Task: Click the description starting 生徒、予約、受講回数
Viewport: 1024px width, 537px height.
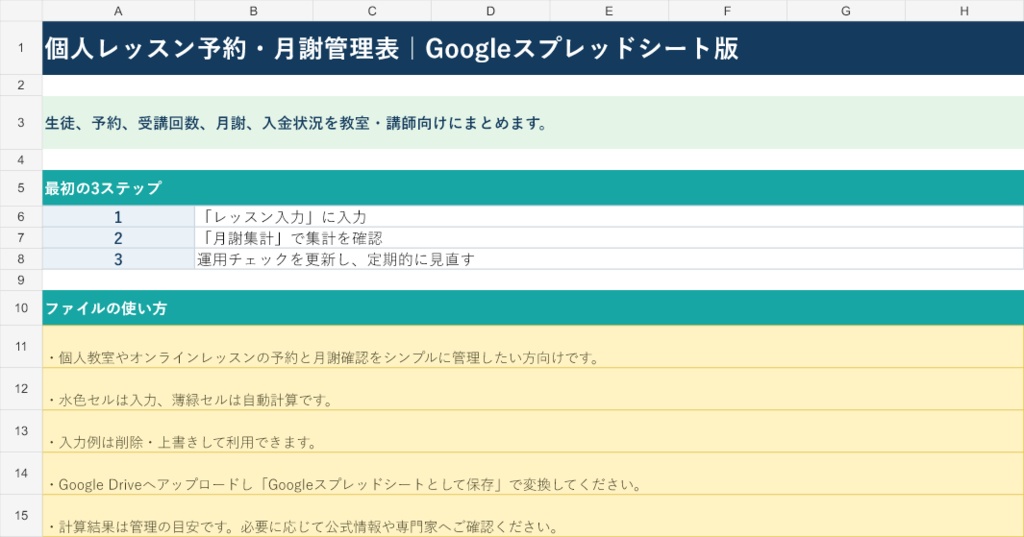Action: [533, 122]
